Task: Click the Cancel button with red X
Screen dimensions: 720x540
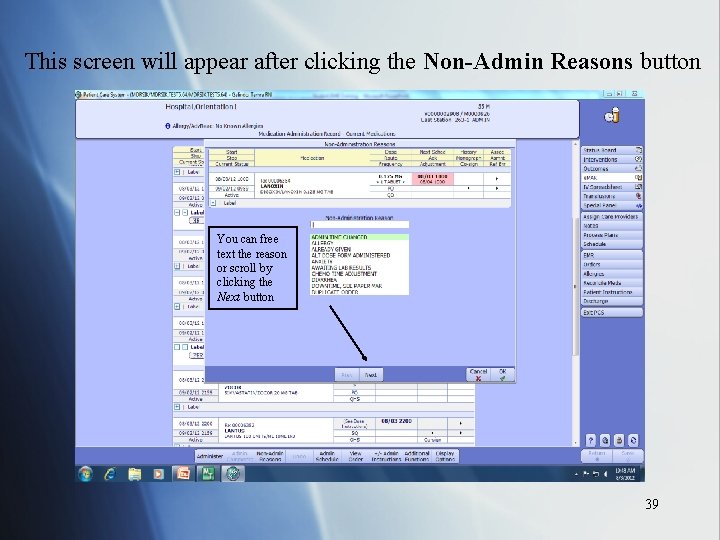Action: [478, 374]
